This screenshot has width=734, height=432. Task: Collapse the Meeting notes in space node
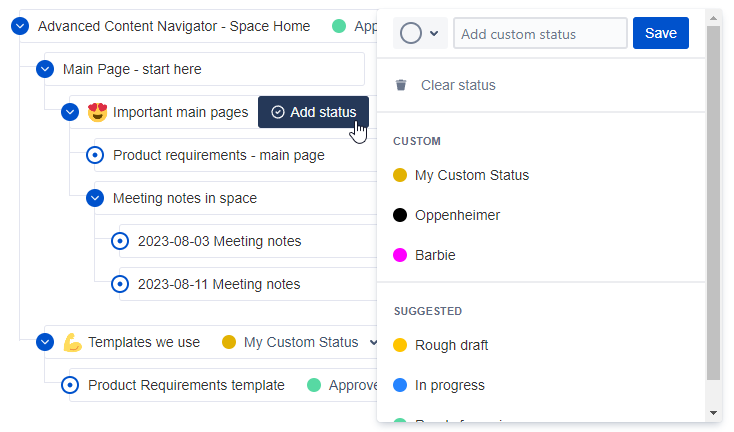95,198
